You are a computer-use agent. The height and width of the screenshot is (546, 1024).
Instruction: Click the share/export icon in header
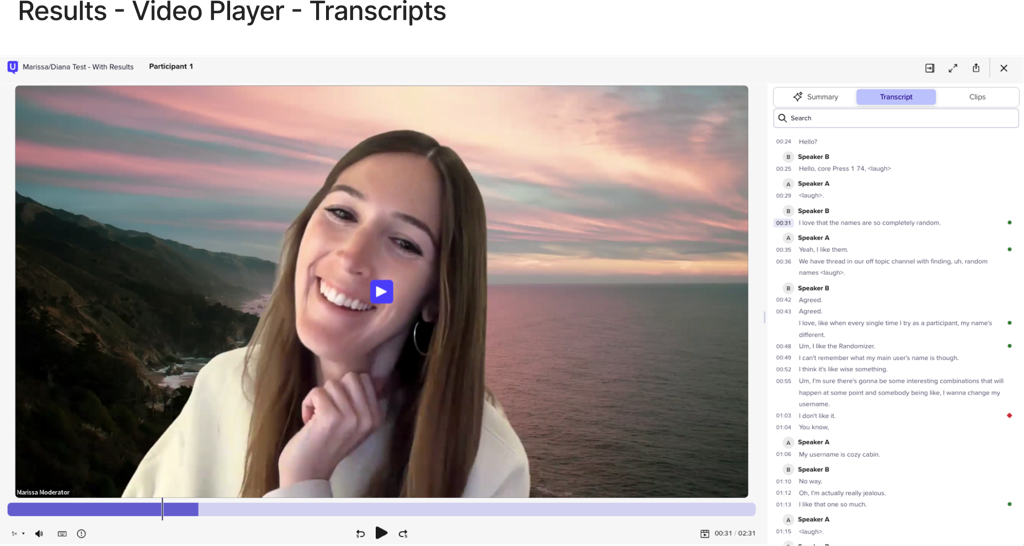tap(976, 68)
